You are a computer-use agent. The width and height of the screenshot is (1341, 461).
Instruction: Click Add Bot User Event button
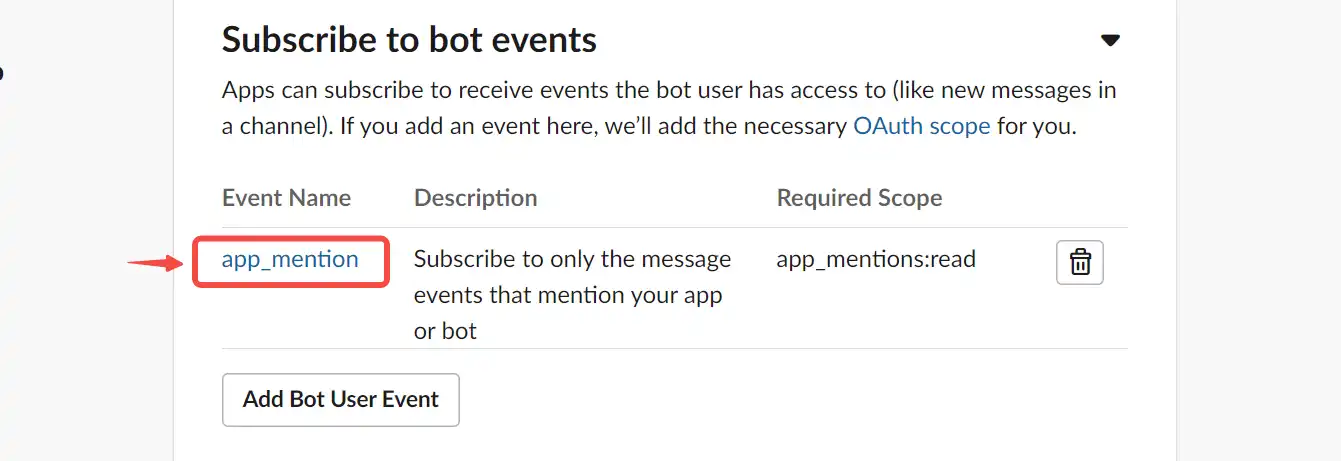tap(341, 400)
